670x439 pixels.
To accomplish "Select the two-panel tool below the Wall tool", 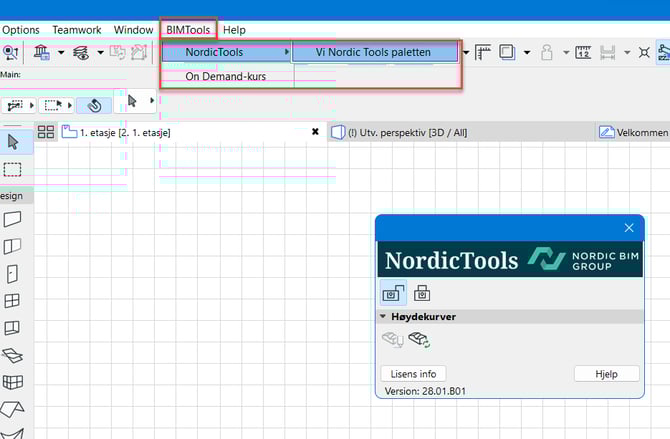I will coord(12,246).
